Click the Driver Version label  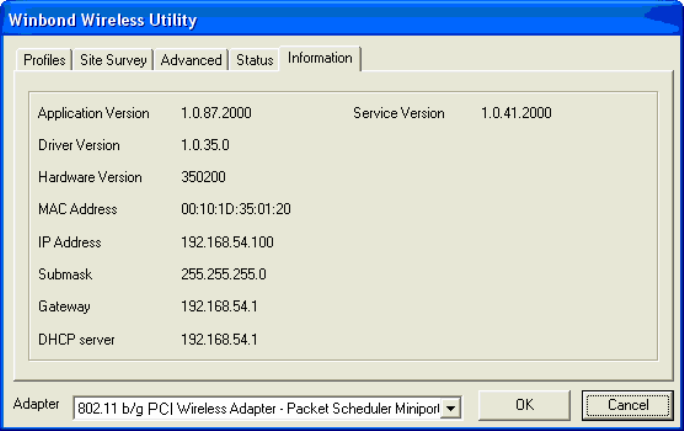79,145
